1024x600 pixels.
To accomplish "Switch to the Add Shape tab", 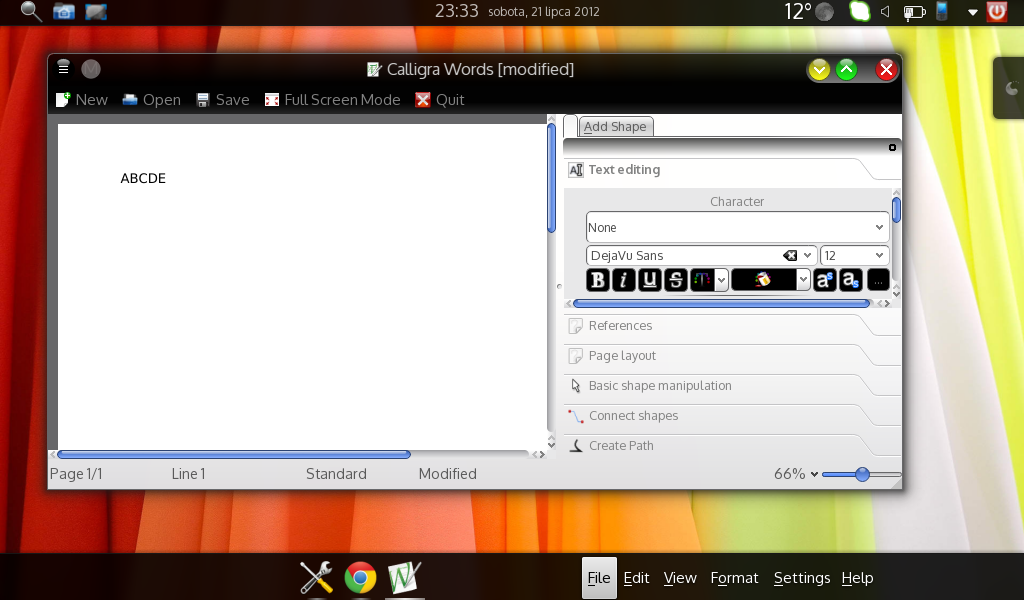I will point(615,127).
